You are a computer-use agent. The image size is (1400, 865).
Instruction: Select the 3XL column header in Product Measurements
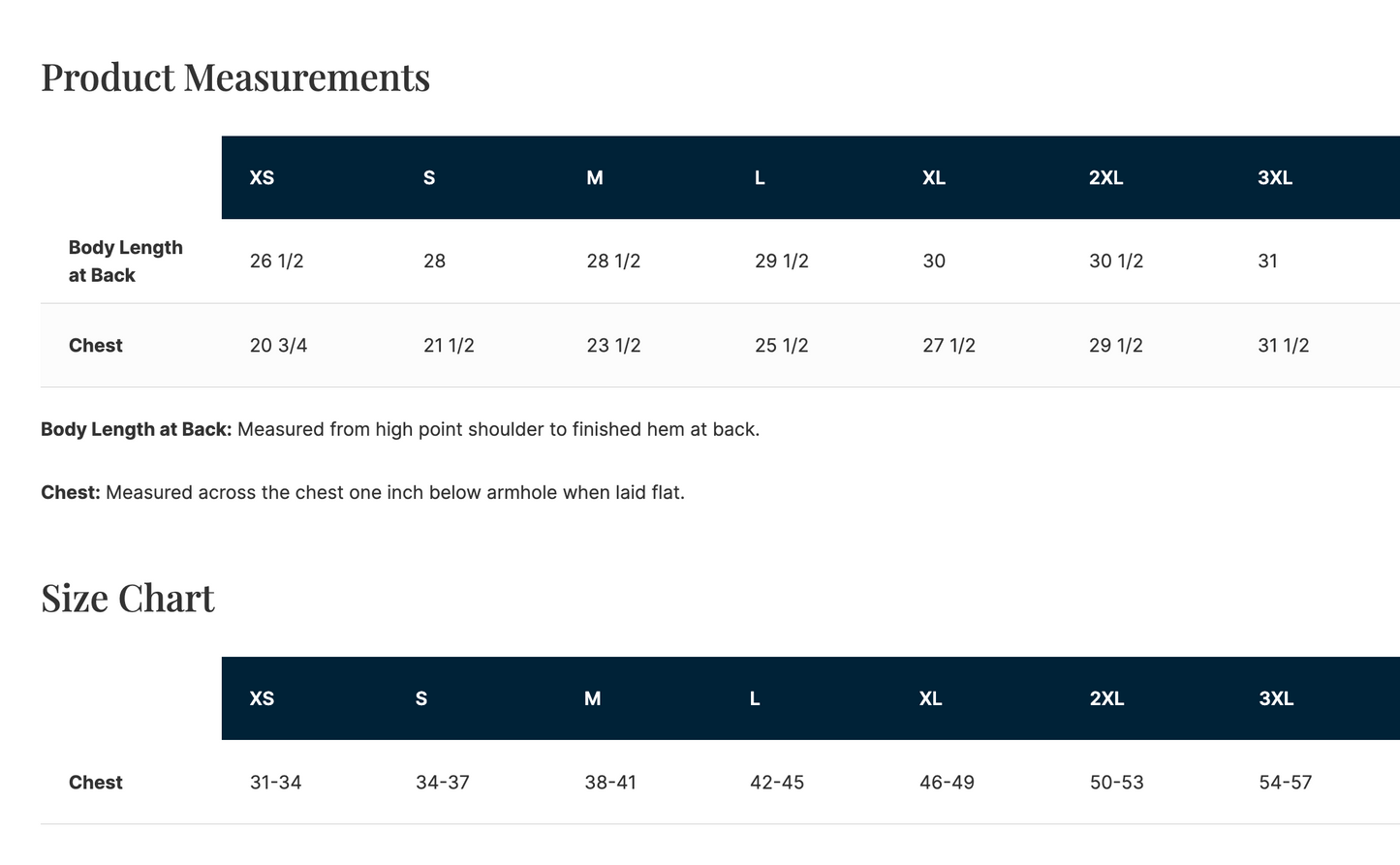(1275, 177)
